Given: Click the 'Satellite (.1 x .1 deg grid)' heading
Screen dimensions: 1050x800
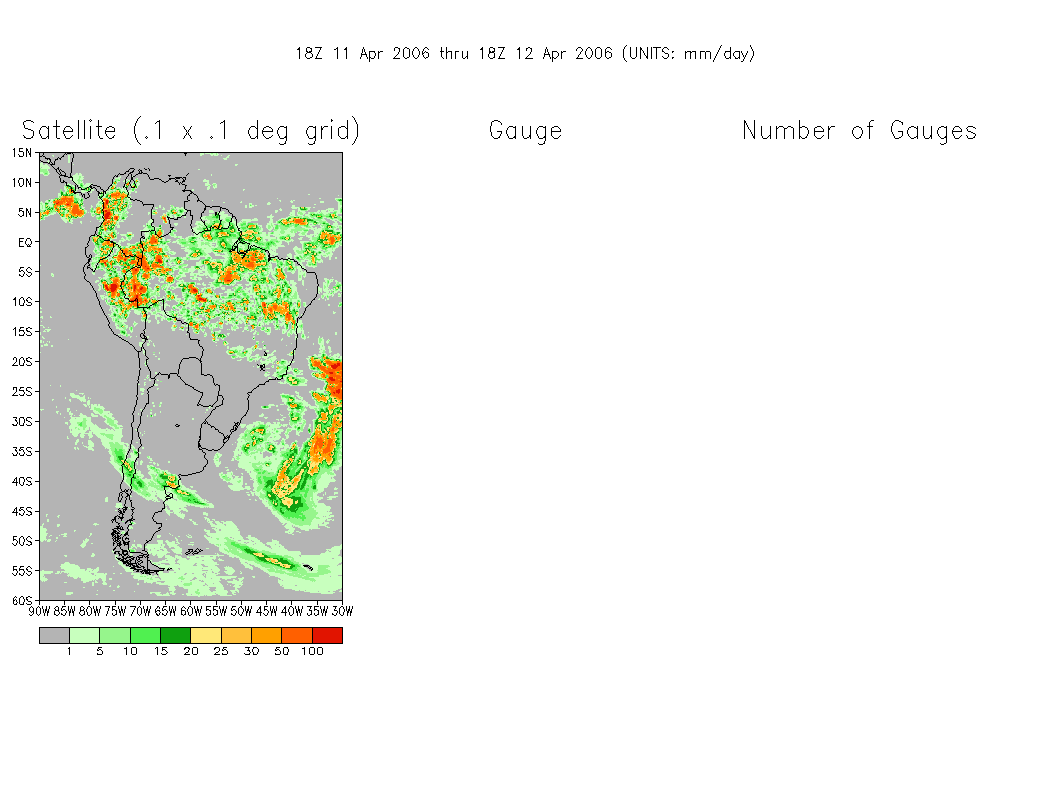Looking at the screenshot, I should click(x=191, y=130).
